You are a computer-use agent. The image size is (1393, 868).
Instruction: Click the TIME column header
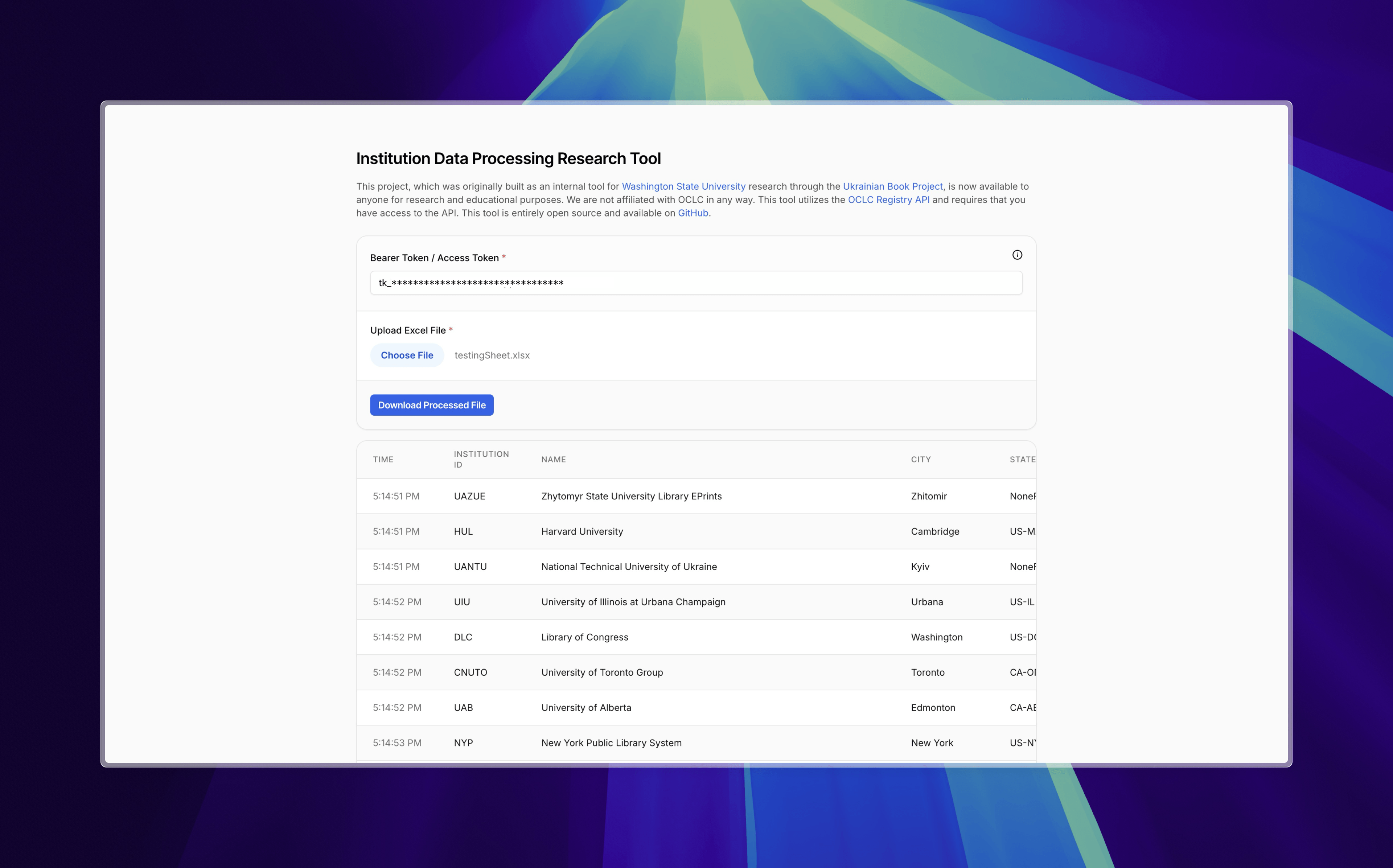383,459
